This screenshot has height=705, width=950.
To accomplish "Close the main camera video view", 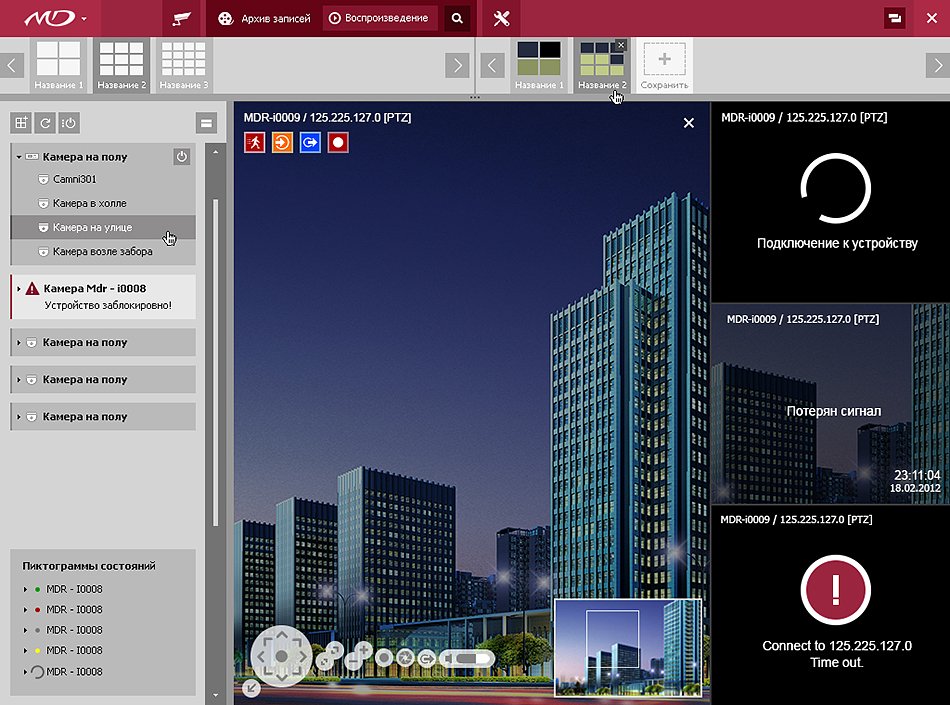I will [688, 122].
